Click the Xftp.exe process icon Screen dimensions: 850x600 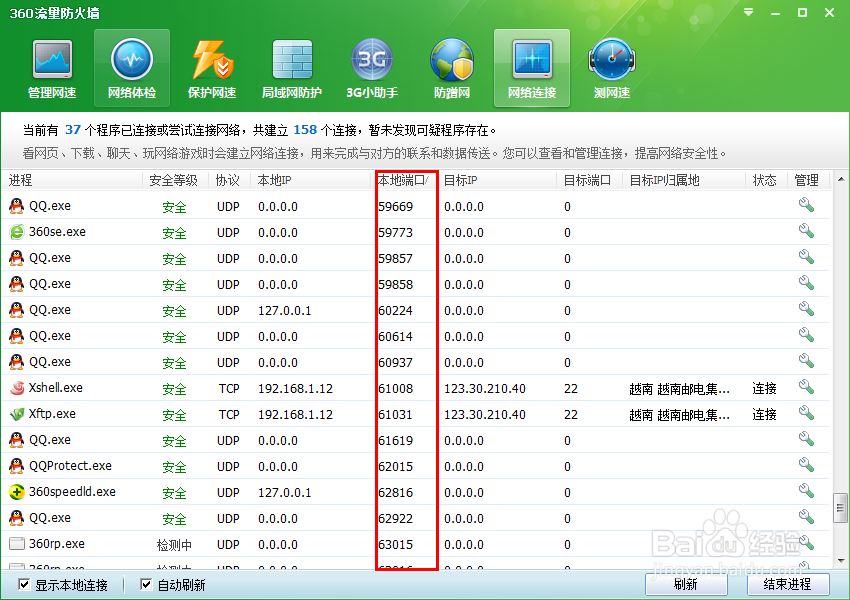pyautogui.click(x=17, y=414)
